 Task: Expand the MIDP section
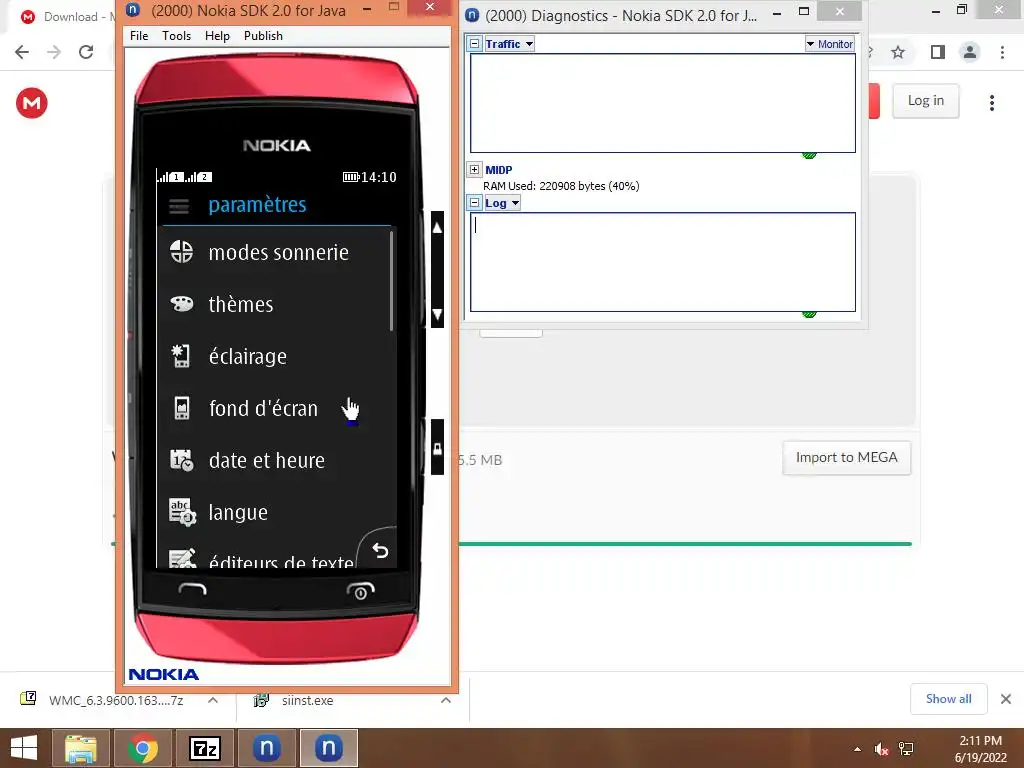click(475, 170)
